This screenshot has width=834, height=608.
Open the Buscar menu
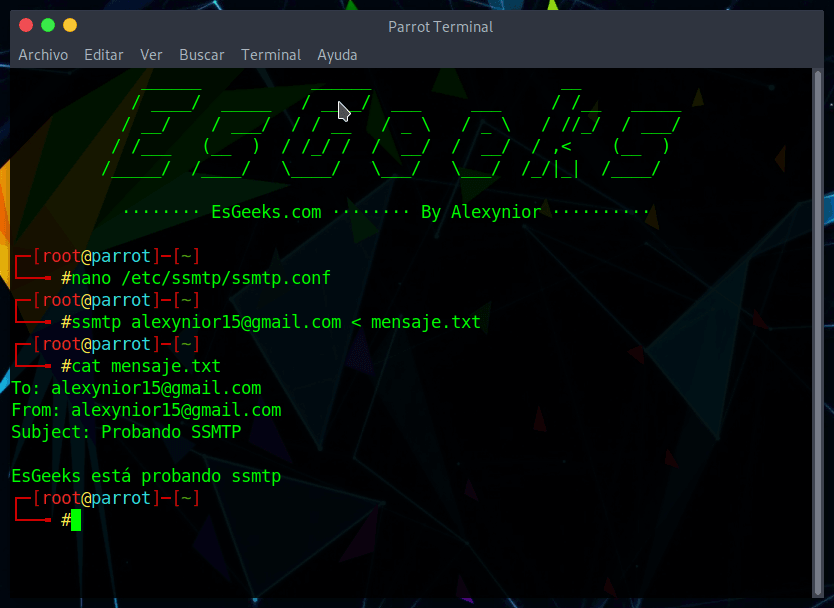(202, 55)
